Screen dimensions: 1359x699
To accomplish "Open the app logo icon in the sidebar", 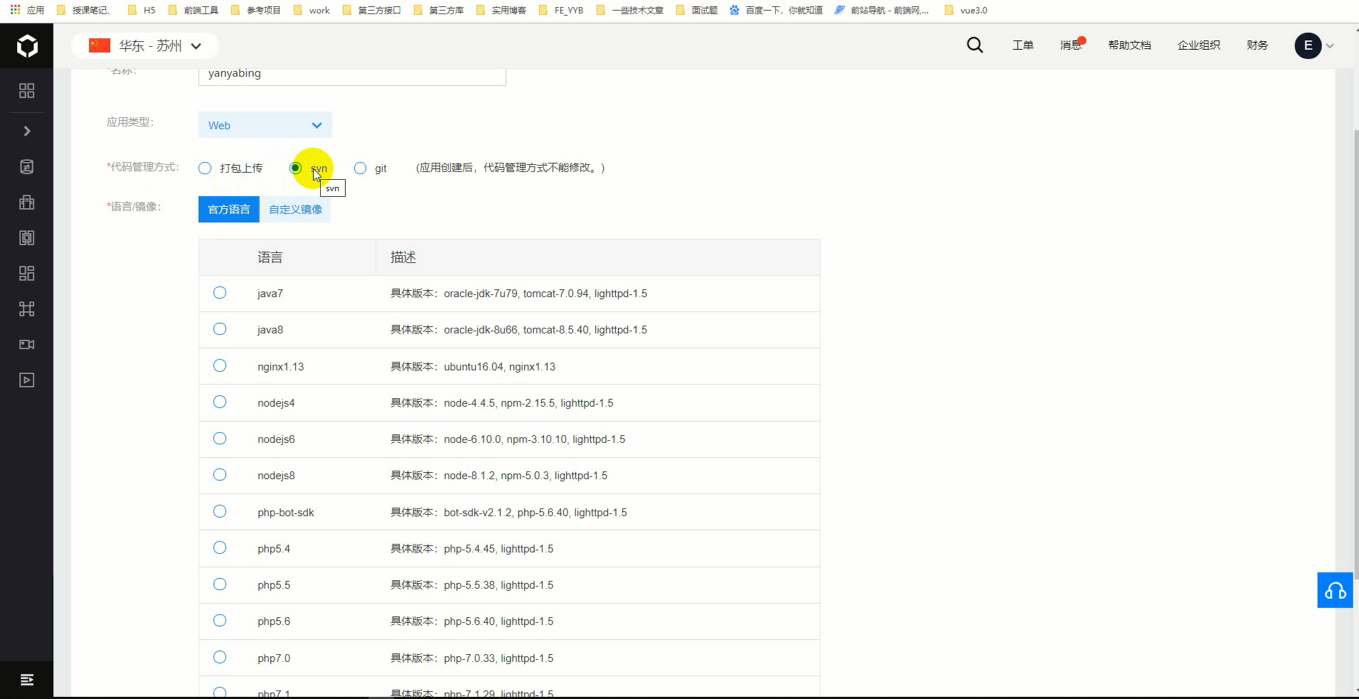I will coord(27,44).
